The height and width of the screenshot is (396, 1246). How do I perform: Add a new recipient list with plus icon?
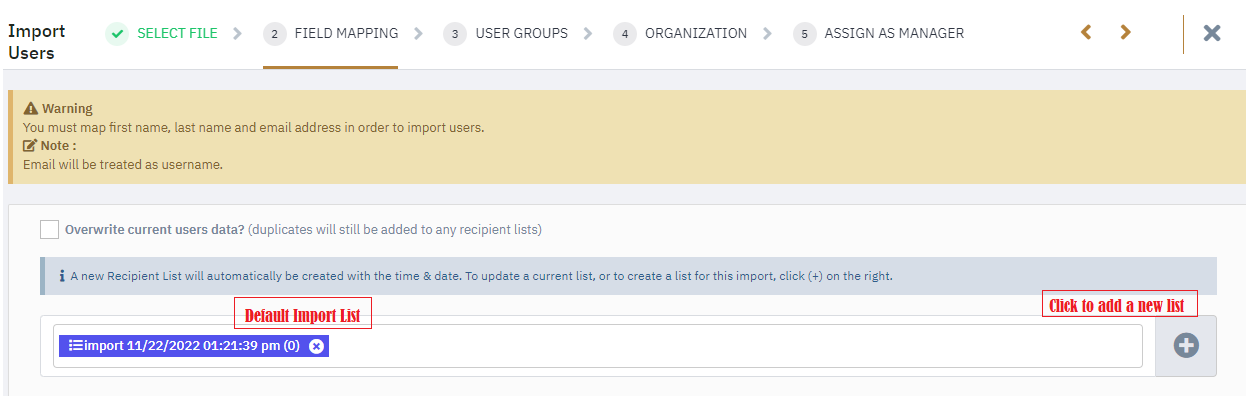click(x=1186, y=346)
